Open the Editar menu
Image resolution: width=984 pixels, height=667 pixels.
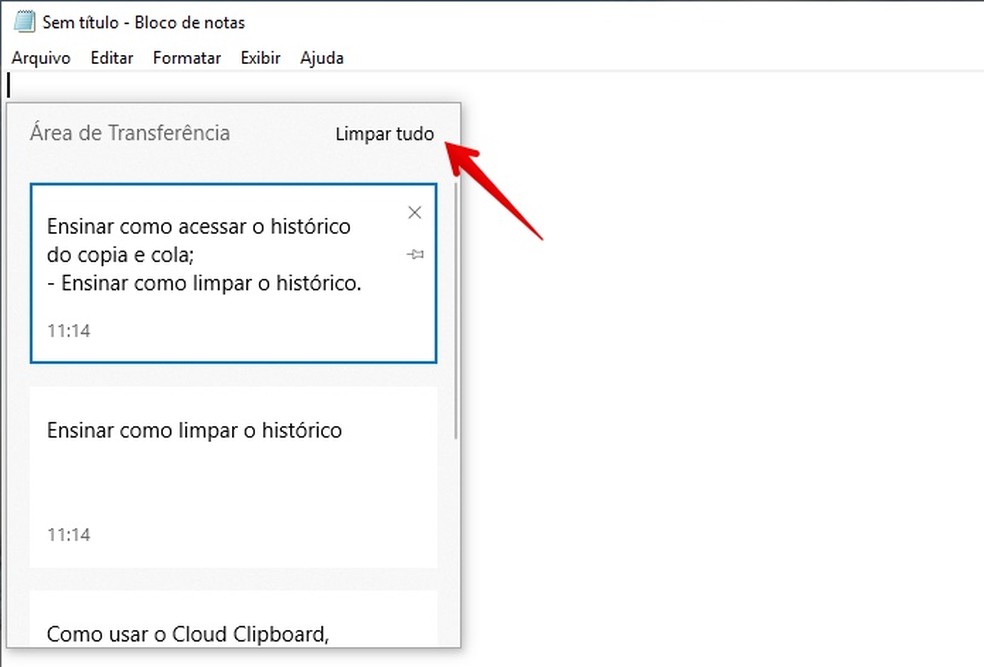pos(112,58)
